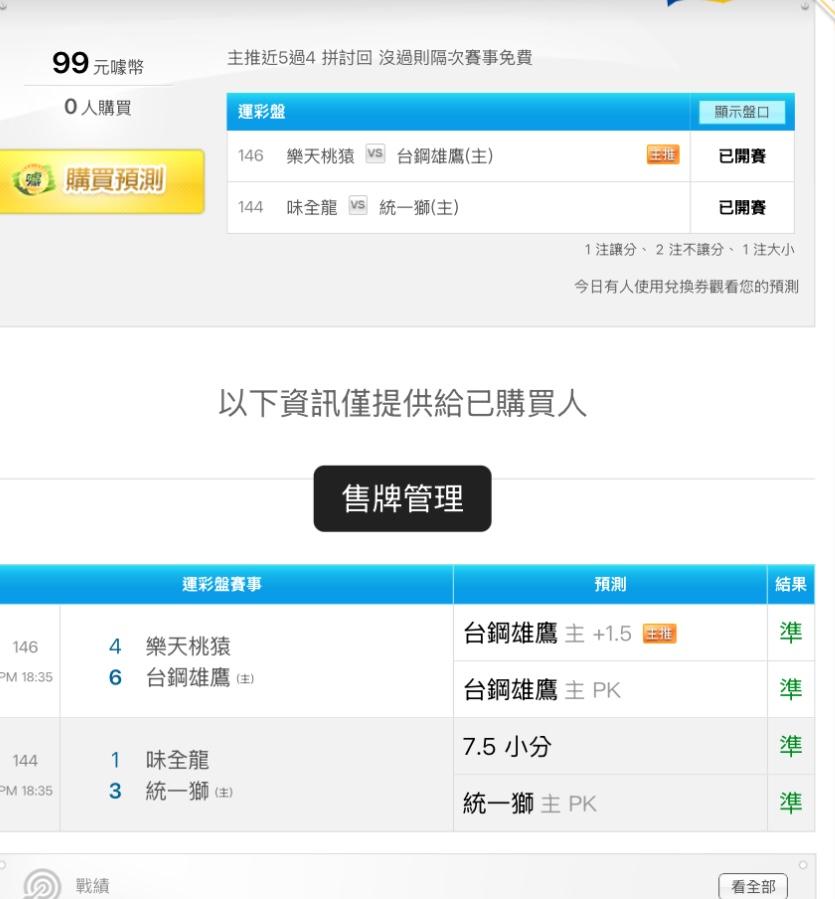Click prediction 統一獅 主 PK
Screen dimensions: 835x899
click(x=530, y=803)
